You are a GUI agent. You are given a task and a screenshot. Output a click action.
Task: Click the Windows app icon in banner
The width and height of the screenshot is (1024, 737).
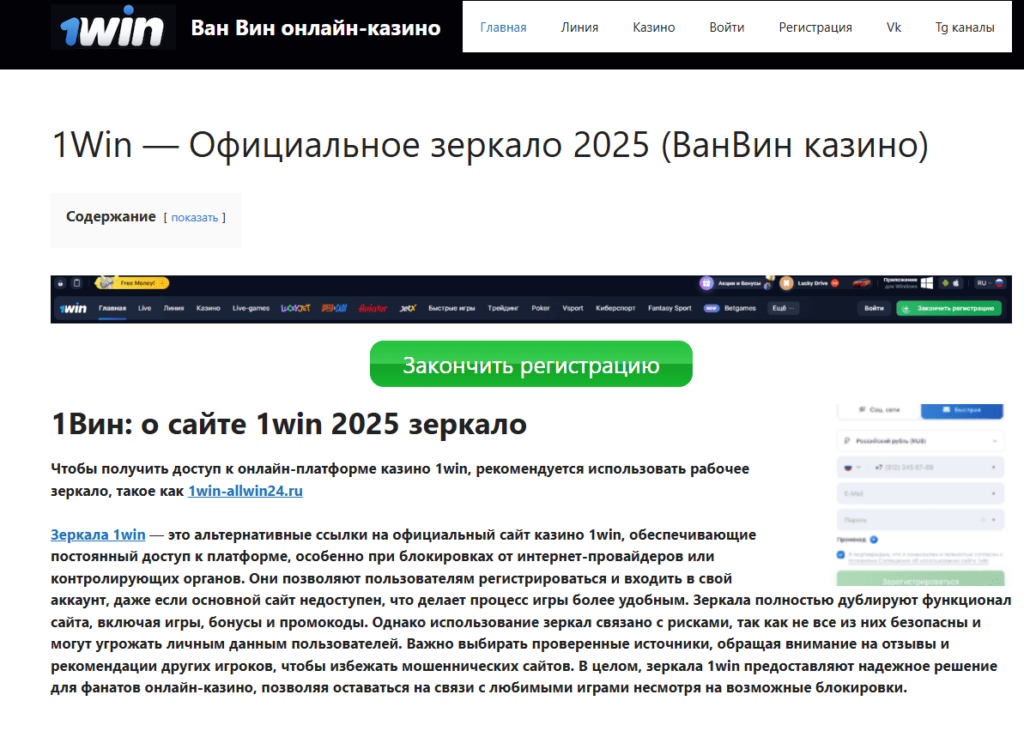(927, 283)
